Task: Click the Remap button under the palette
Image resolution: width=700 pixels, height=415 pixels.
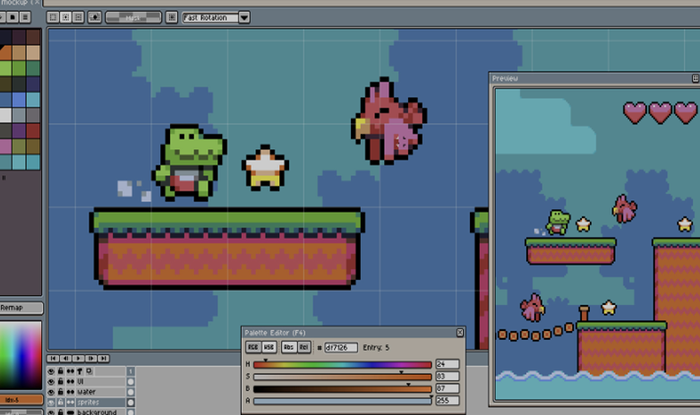Action: pos(20,308)
